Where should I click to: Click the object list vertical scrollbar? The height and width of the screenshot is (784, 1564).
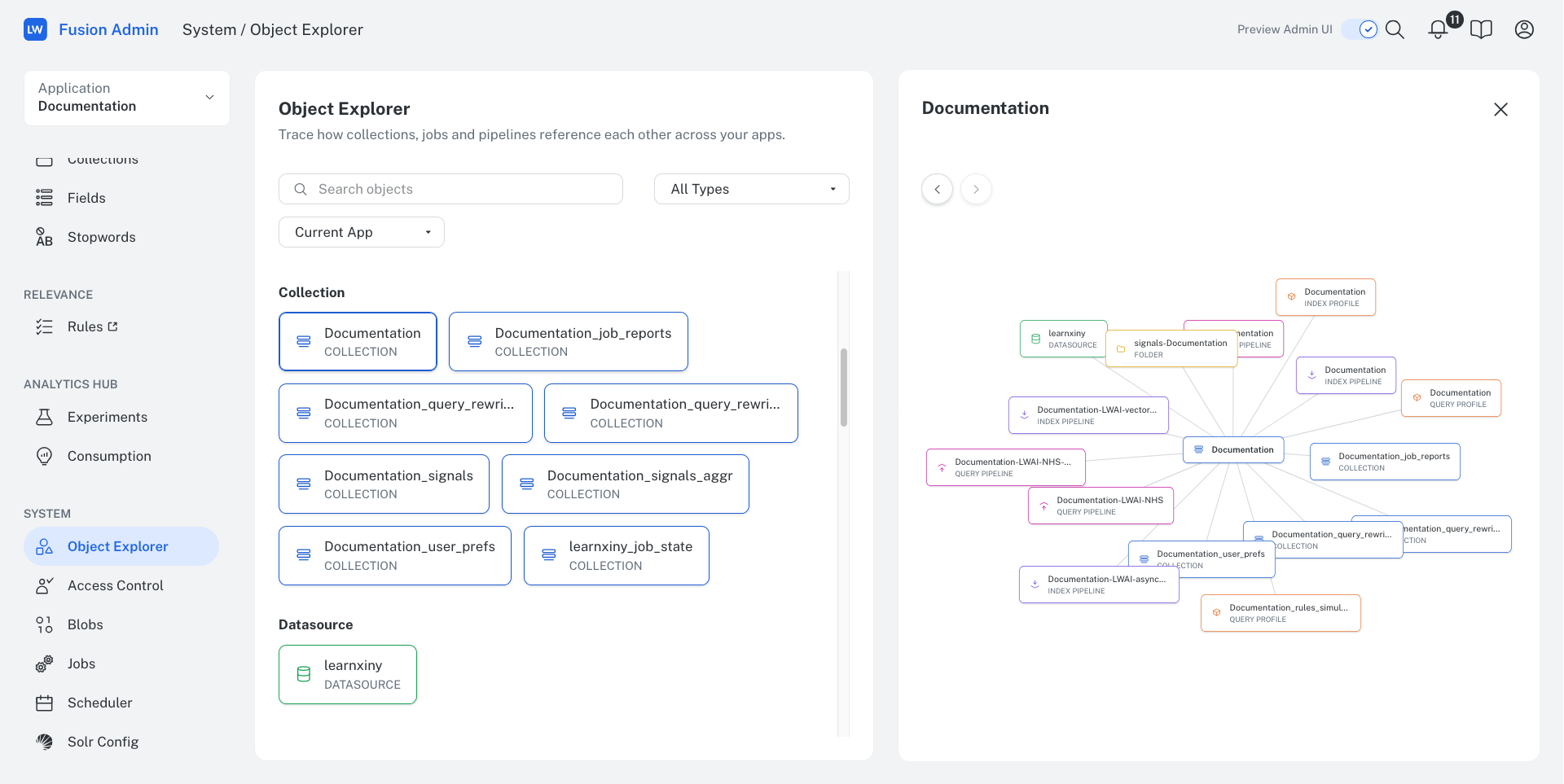coord(844,388)
